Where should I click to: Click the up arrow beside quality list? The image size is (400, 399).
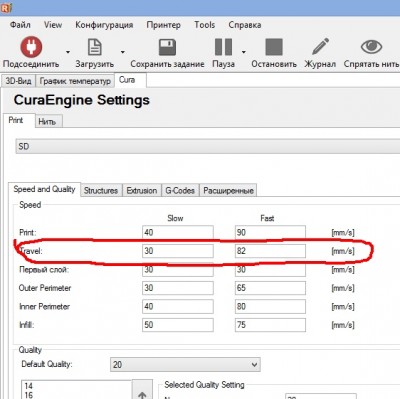pyautogui.click(x=142, y=393)
